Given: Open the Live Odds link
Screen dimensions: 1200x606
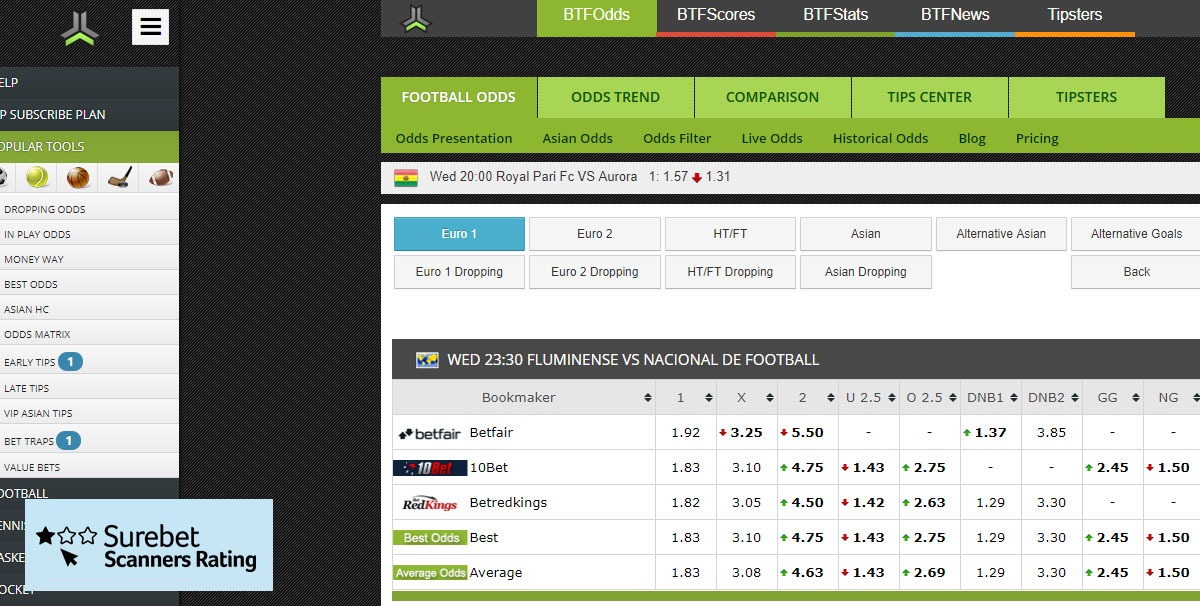Looking at the screenshot, I should 772,138.
